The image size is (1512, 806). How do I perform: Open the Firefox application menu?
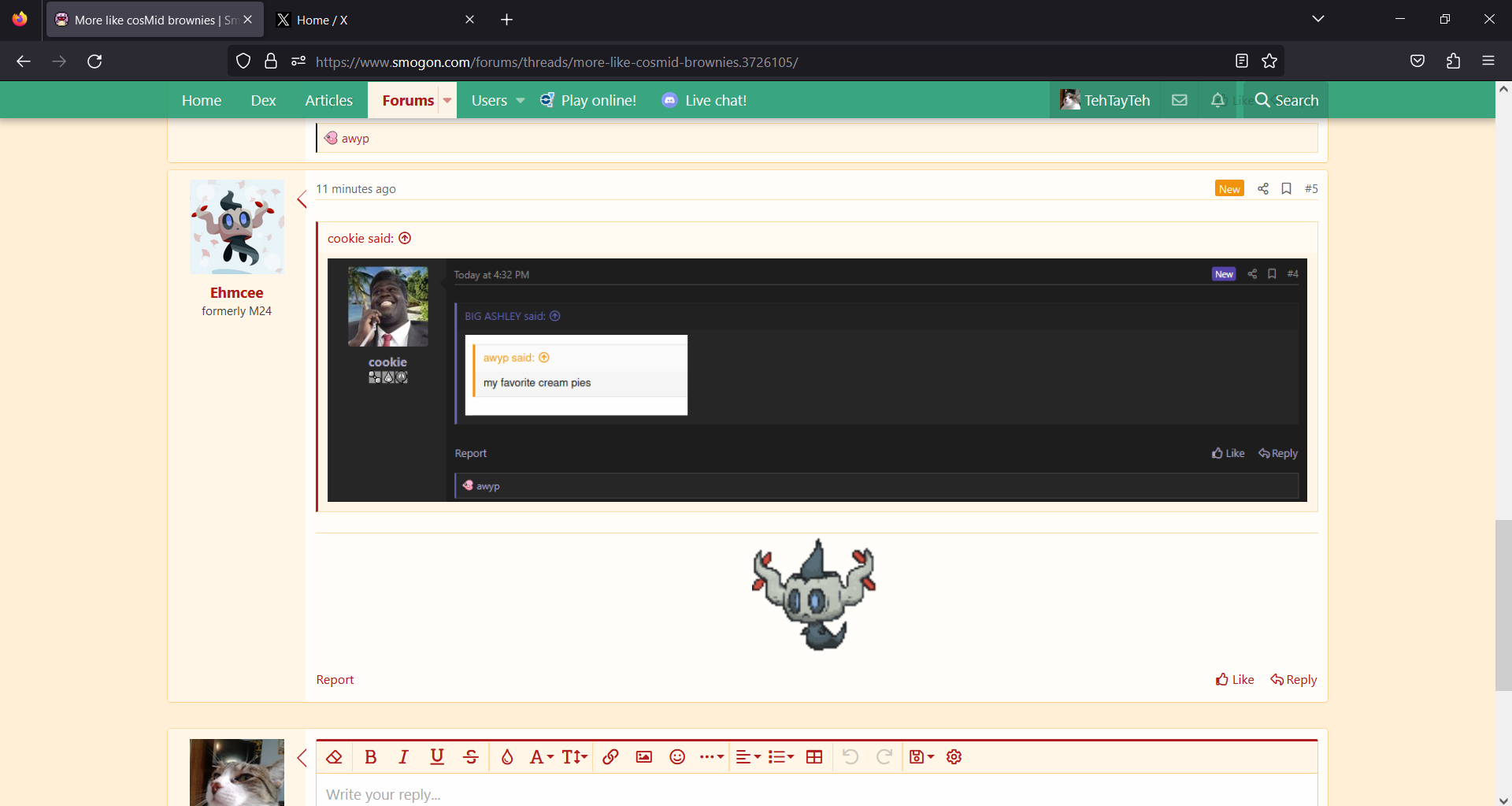(x=1488, y=61)
